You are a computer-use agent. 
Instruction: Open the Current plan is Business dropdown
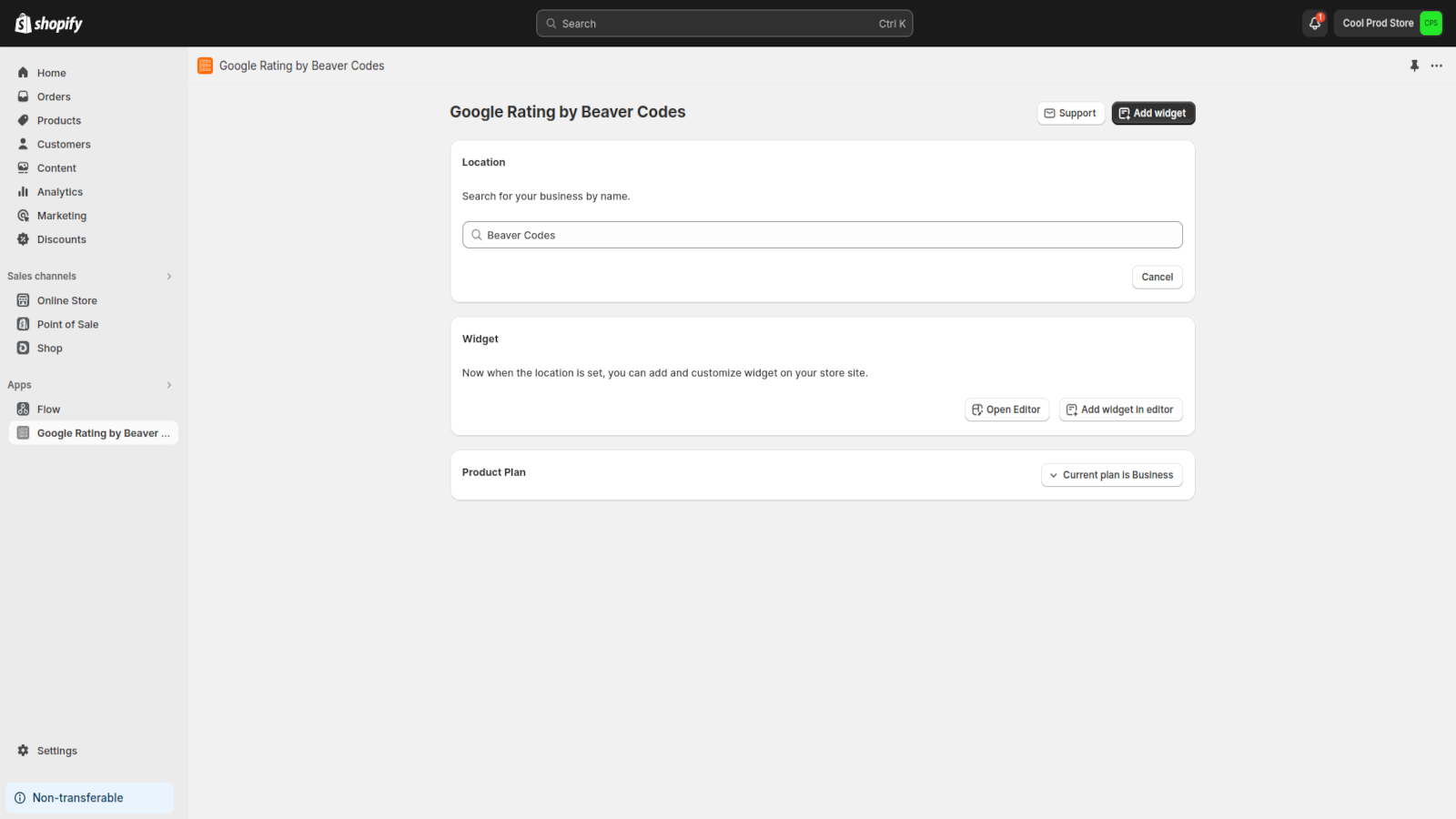click(1112, 475)
